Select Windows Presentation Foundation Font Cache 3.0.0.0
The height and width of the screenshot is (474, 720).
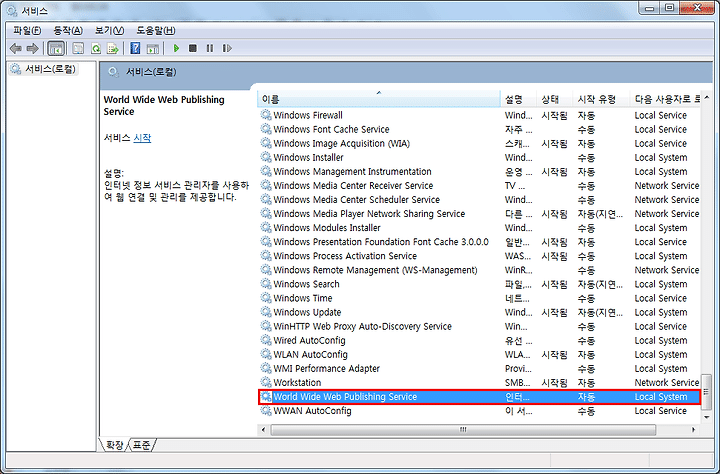point(381,242)
